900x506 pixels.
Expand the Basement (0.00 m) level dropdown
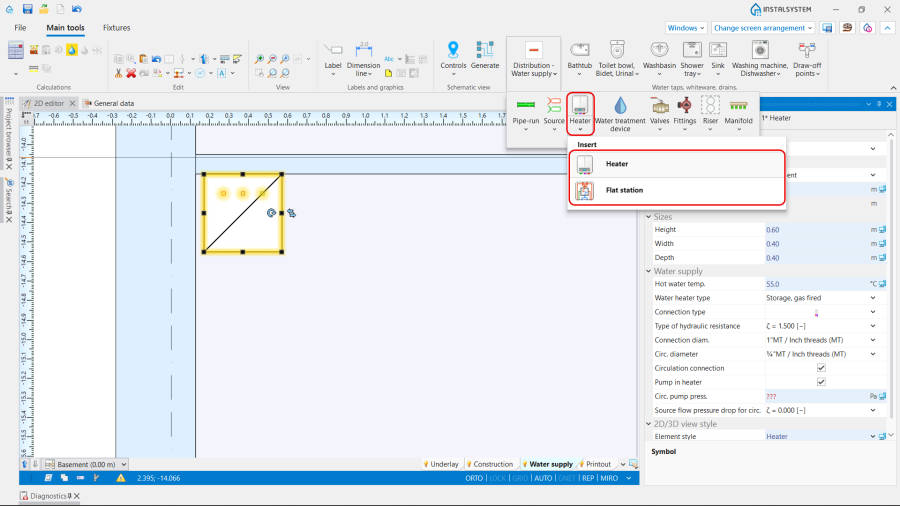(123, 464)
